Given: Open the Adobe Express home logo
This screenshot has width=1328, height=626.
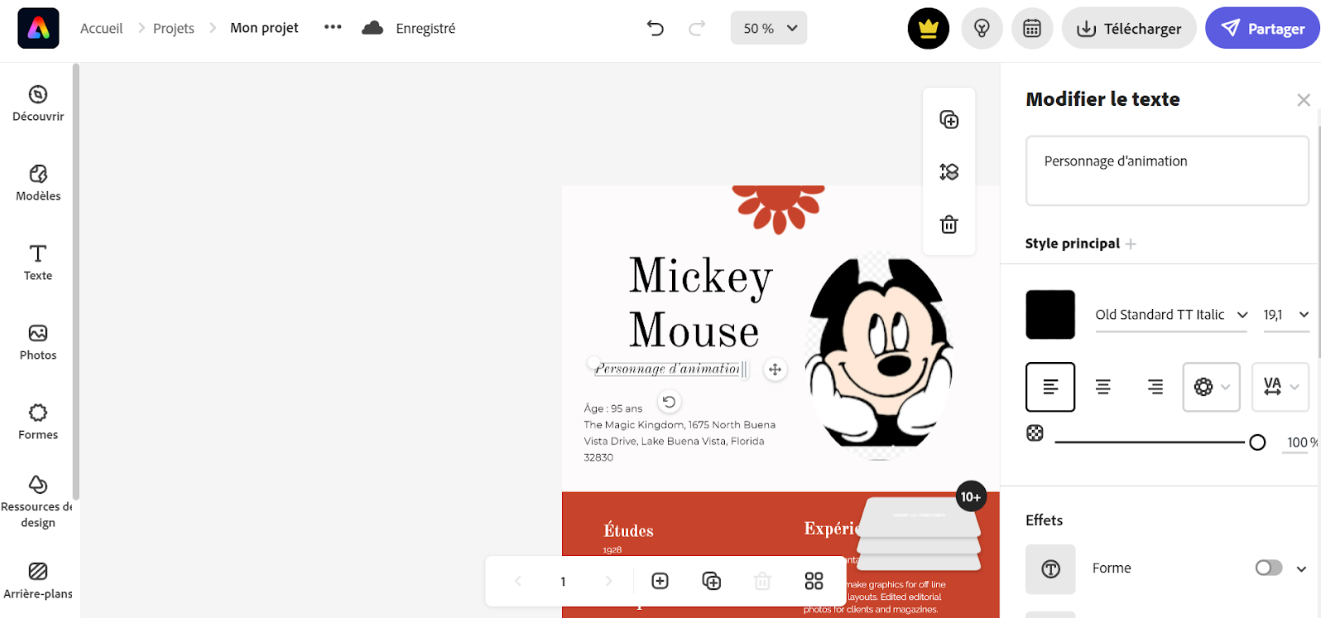Looking at the screenshot, I should [38, 28].
